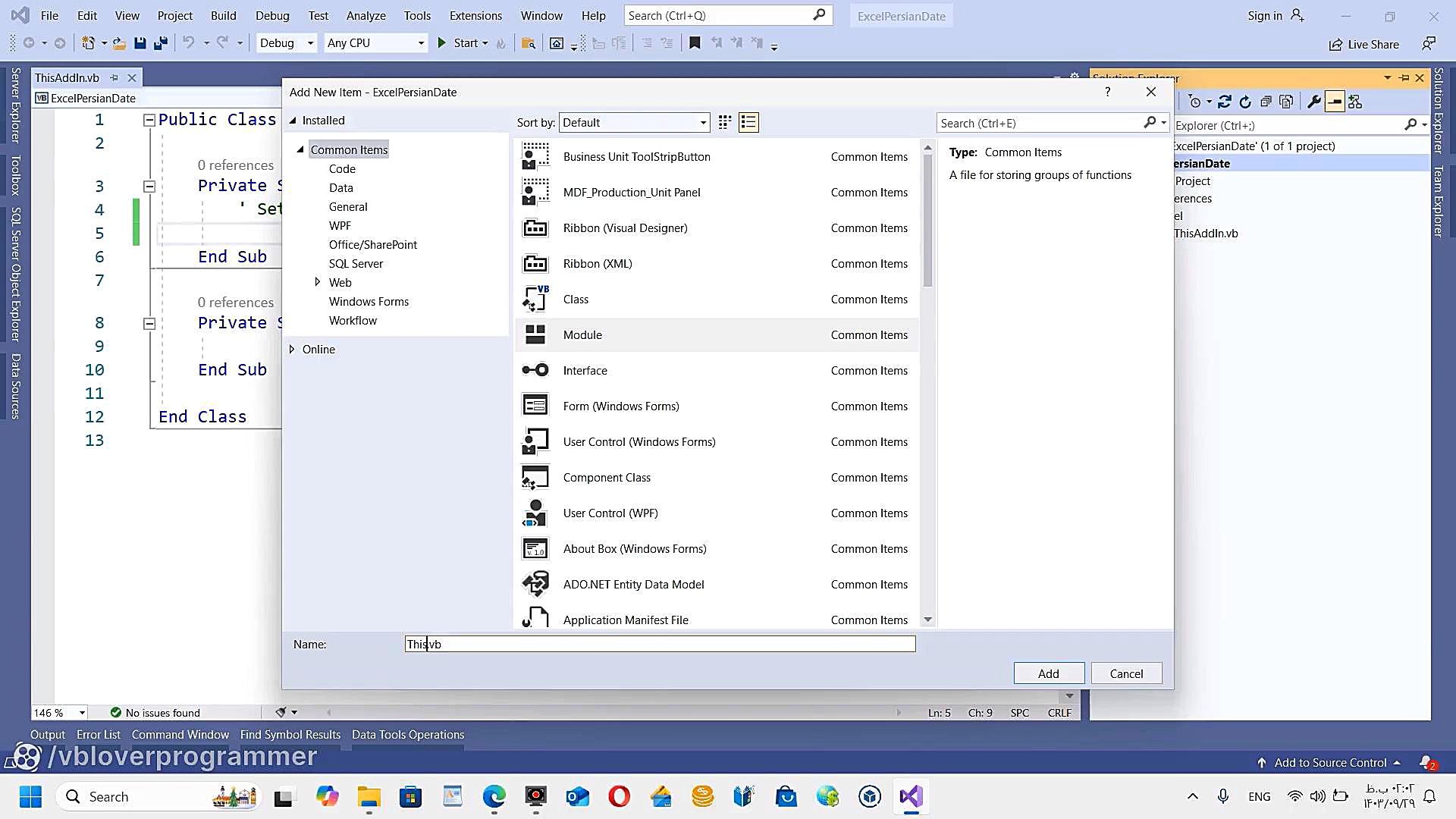Open the Toolbox side tab

15,175
